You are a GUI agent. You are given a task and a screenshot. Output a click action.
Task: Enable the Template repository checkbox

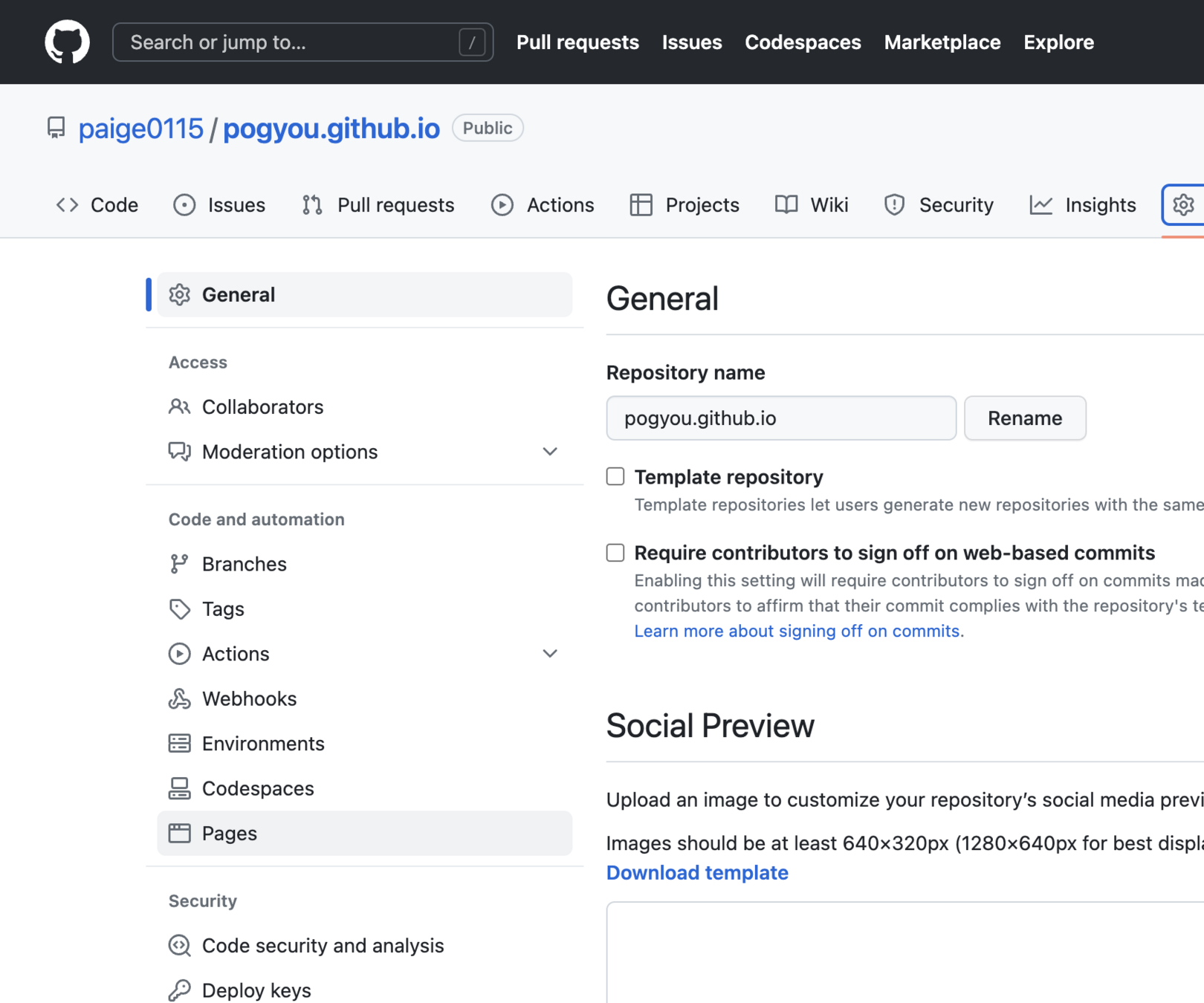point(615,476)
